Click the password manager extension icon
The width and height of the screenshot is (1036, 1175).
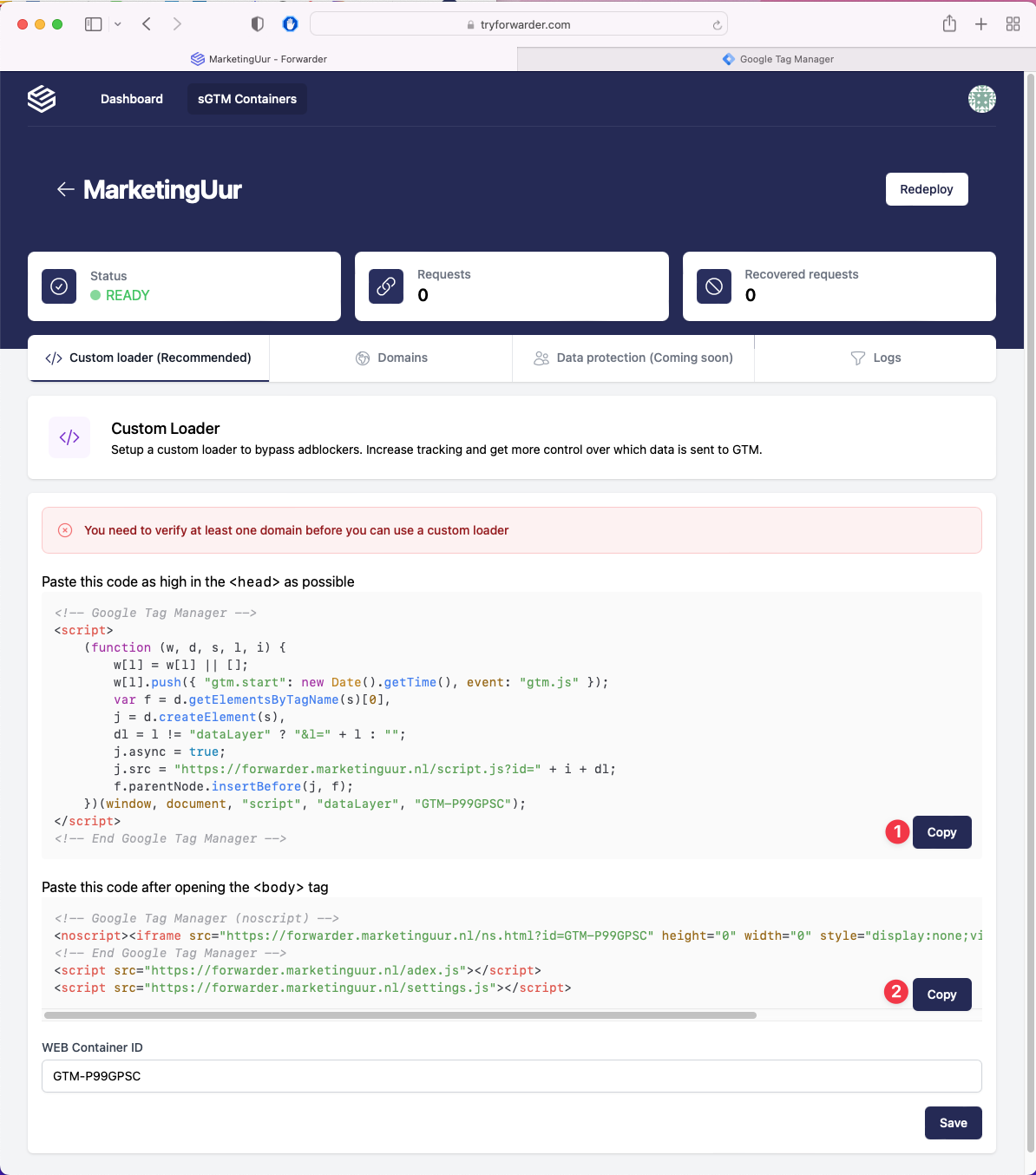pyautogui.click(x=291, y=24)
